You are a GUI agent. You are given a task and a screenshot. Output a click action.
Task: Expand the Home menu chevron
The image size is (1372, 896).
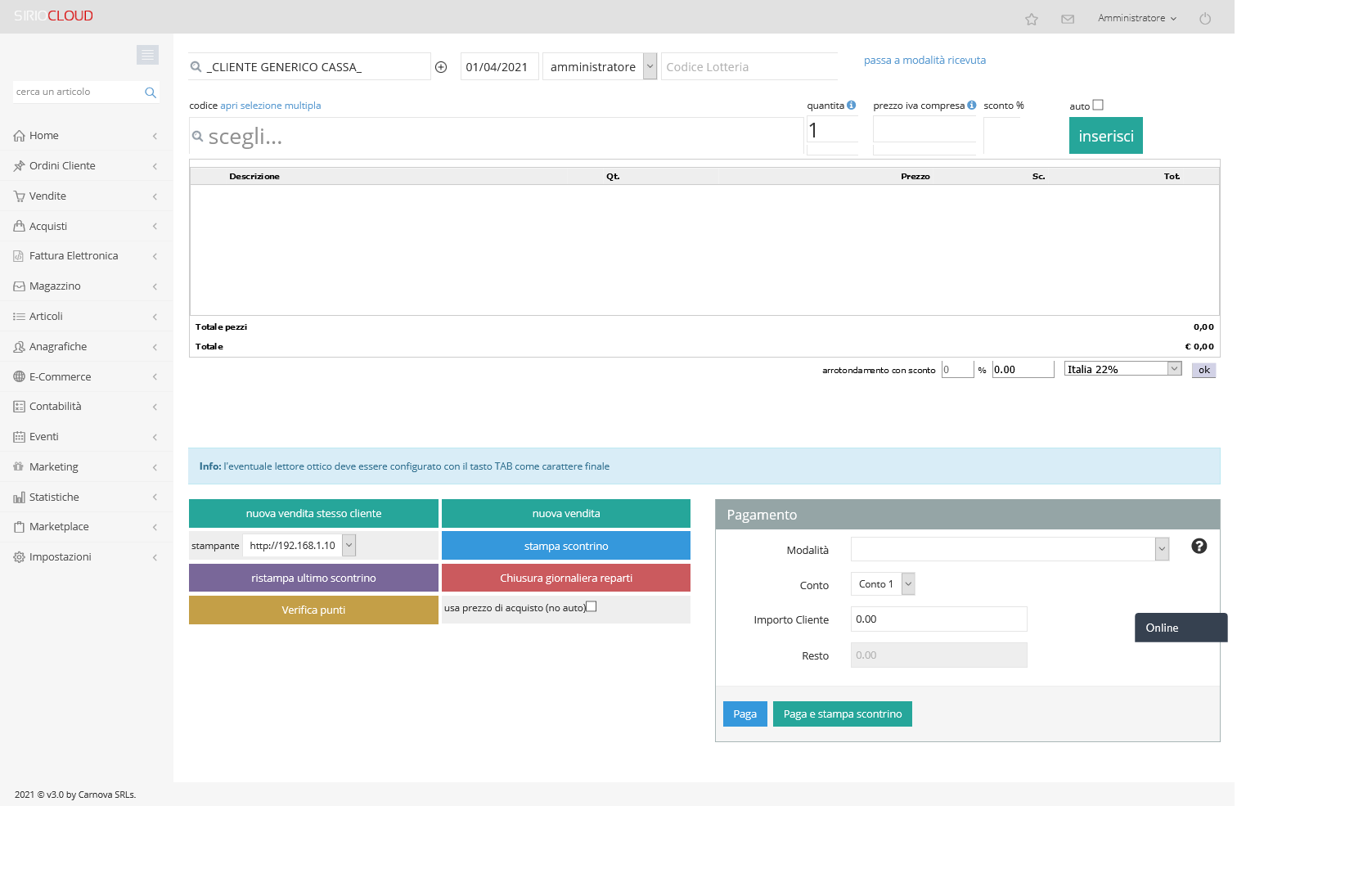(155, 136)
